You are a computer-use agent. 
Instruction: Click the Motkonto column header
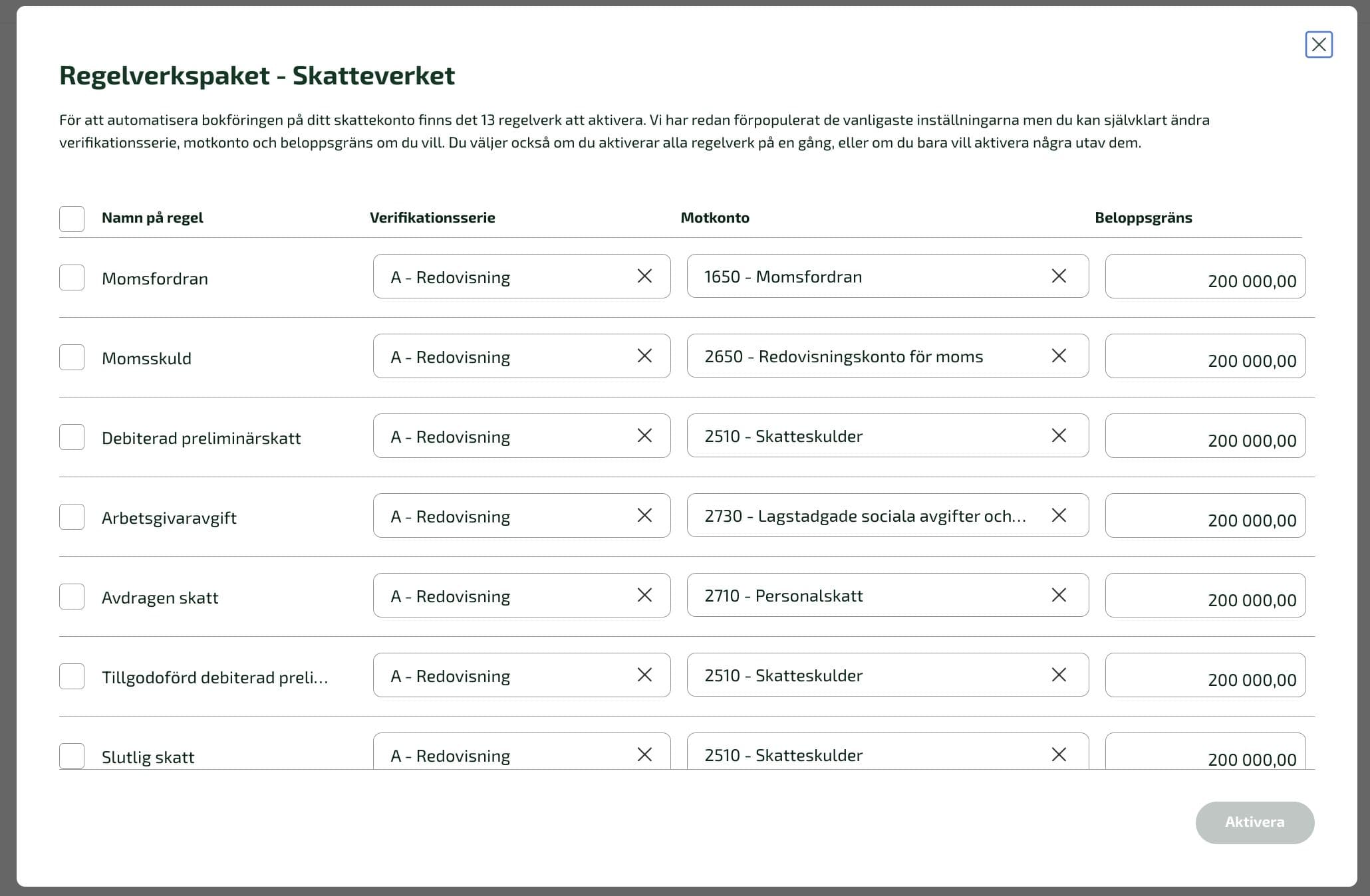pyautogui.click(x=715, y=218)
